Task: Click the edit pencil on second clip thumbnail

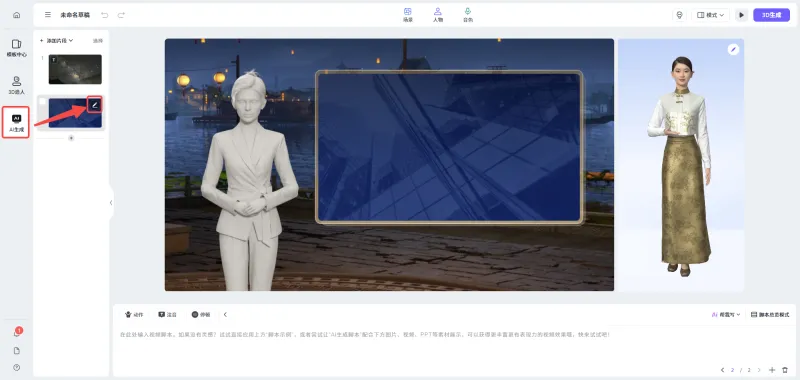Action: pyautogui.click(x=94, y=105)
